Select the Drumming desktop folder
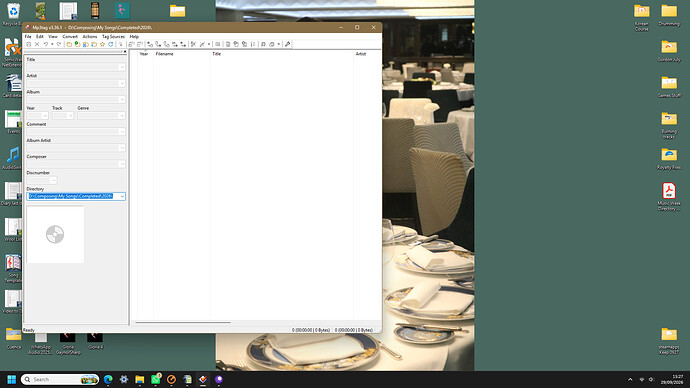The image size is (690, 388). [669, 14]
